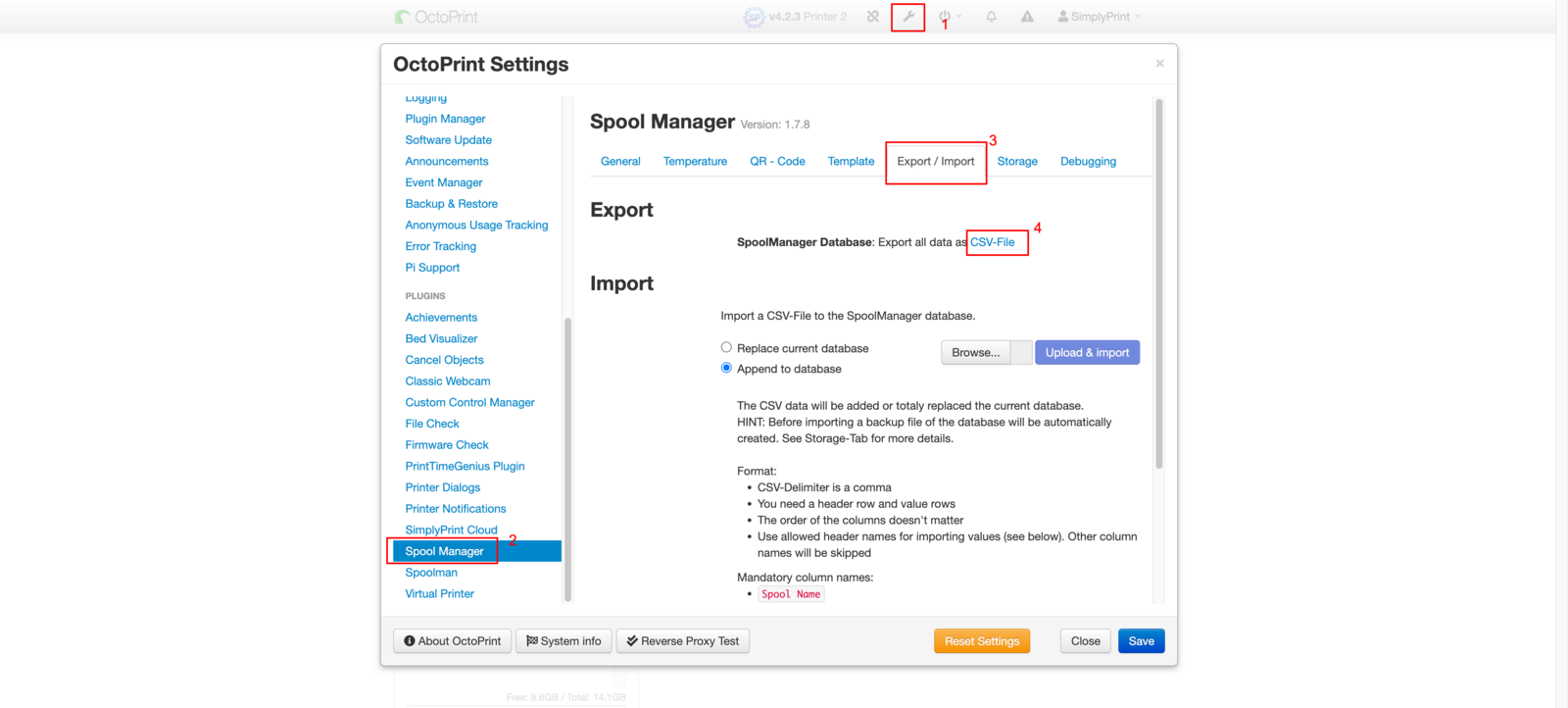Viewport: 1568px width, 708px height.
Task: Close the settings dialog with the X
Action: pos(1159,64)
